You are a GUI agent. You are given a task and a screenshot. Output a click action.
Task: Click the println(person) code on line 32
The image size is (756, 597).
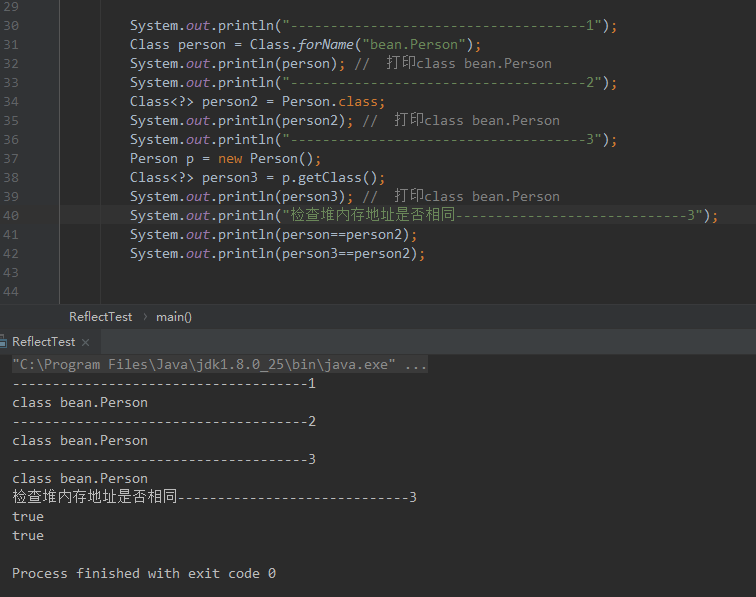tap(237, 64)
